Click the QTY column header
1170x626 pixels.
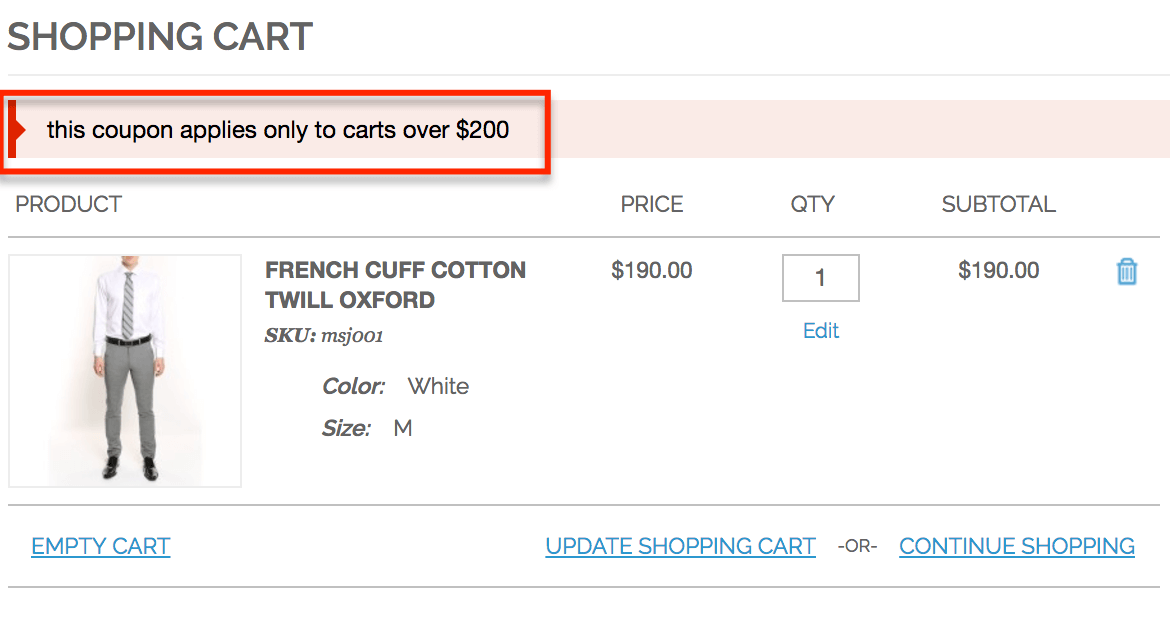click(x=812, y=204)
